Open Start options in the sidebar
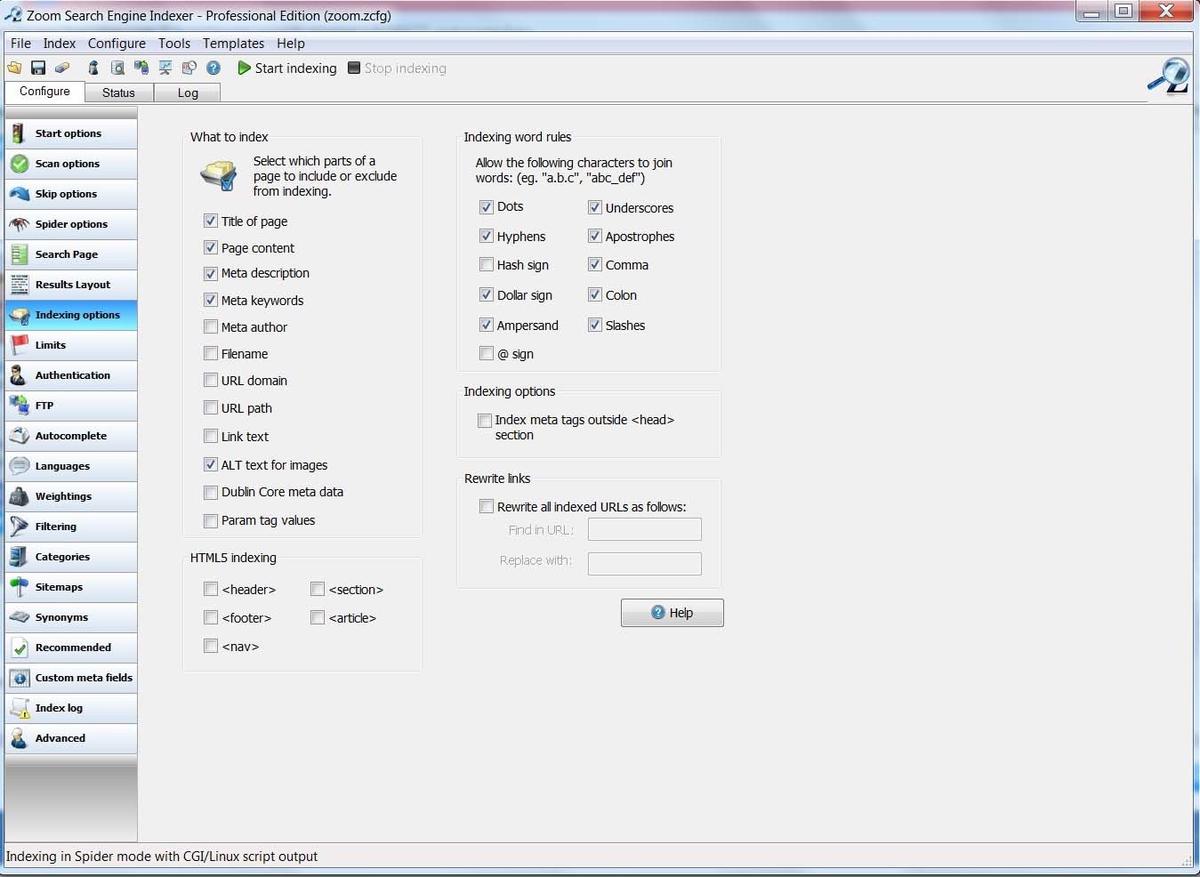The width and height of the screenshot is (1200, 877). [x=71, y=133]
